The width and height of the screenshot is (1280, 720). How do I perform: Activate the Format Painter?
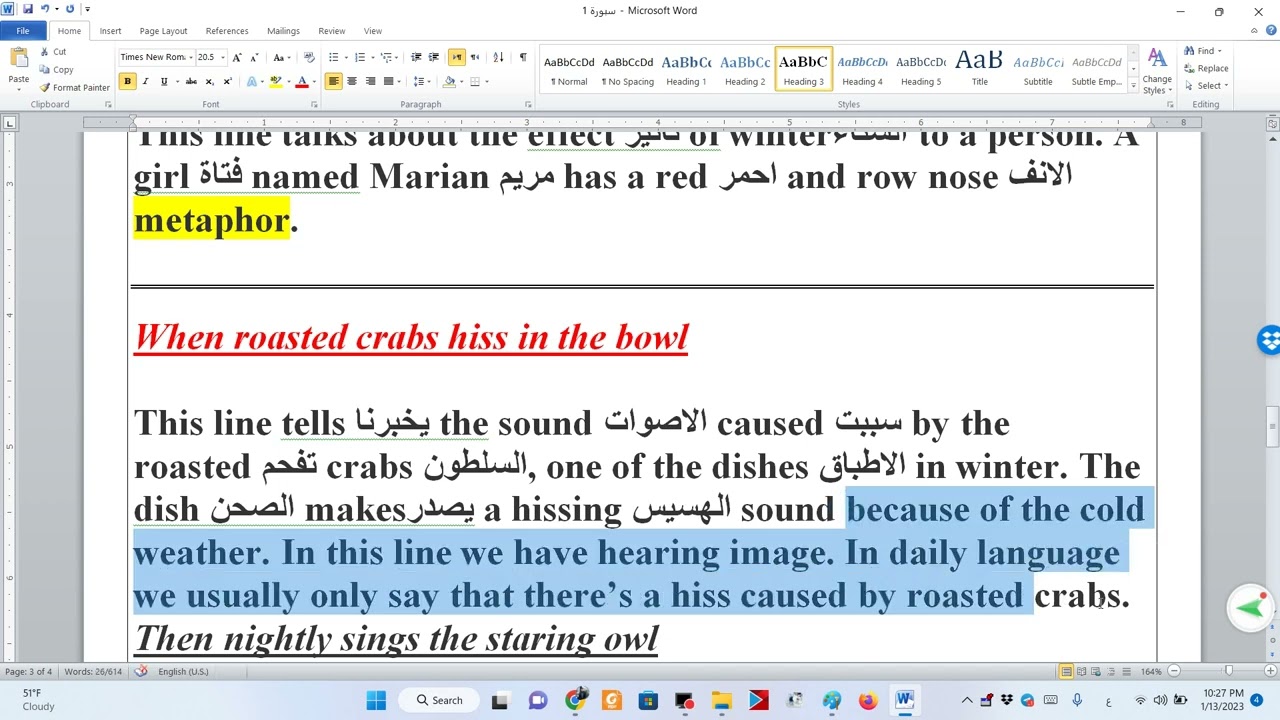click(x=75, y=88)
